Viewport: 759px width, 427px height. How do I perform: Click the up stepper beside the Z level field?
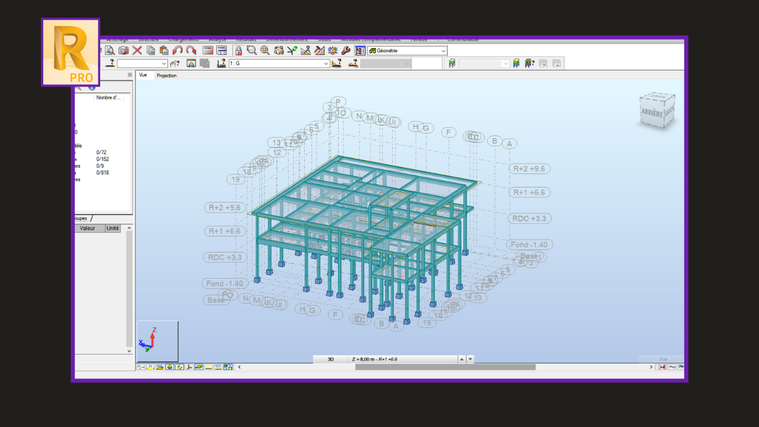click(x=461, y=359)
